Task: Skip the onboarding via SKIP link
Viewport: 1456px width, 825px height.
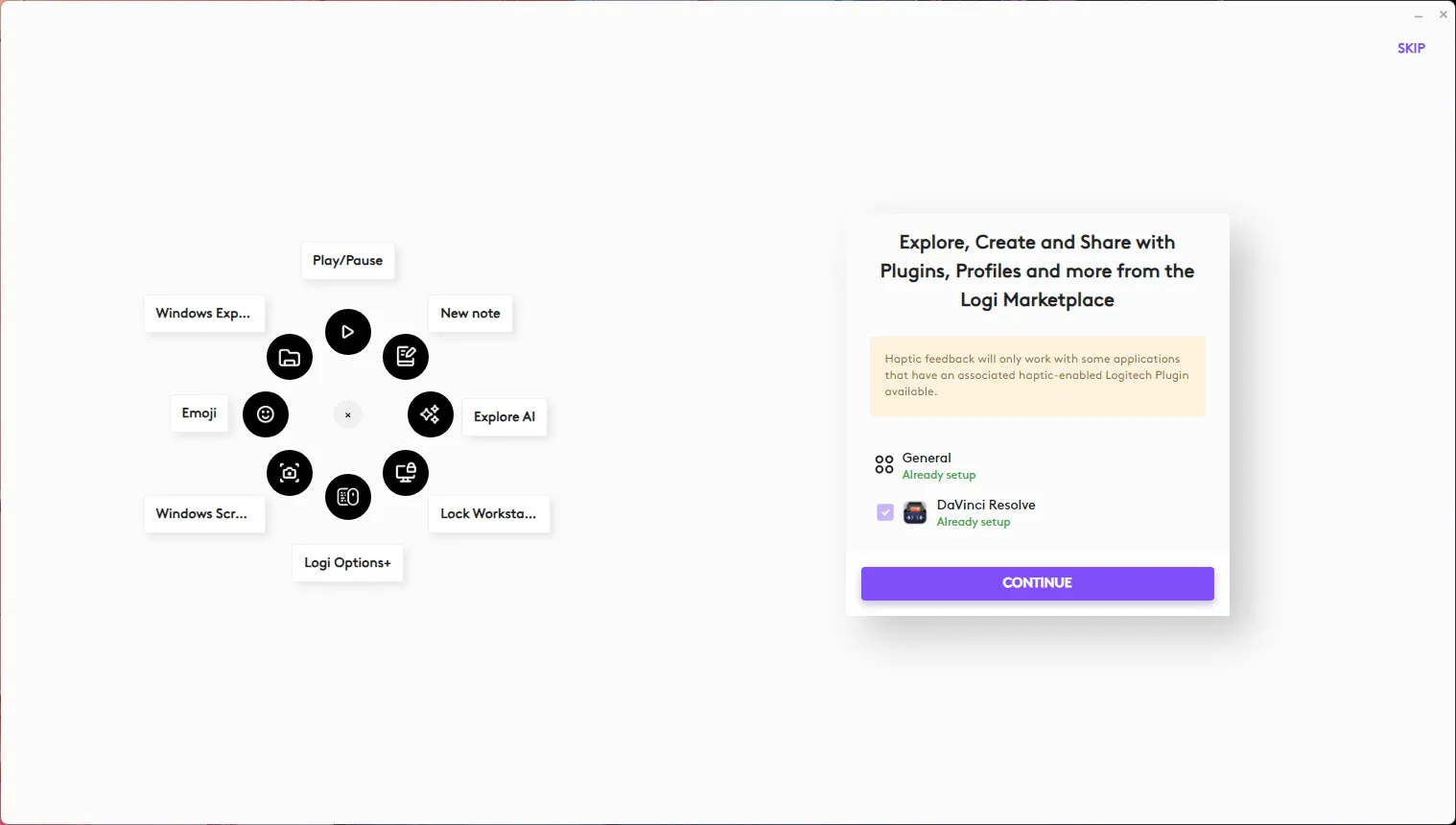Action: tap(1411, 48)
